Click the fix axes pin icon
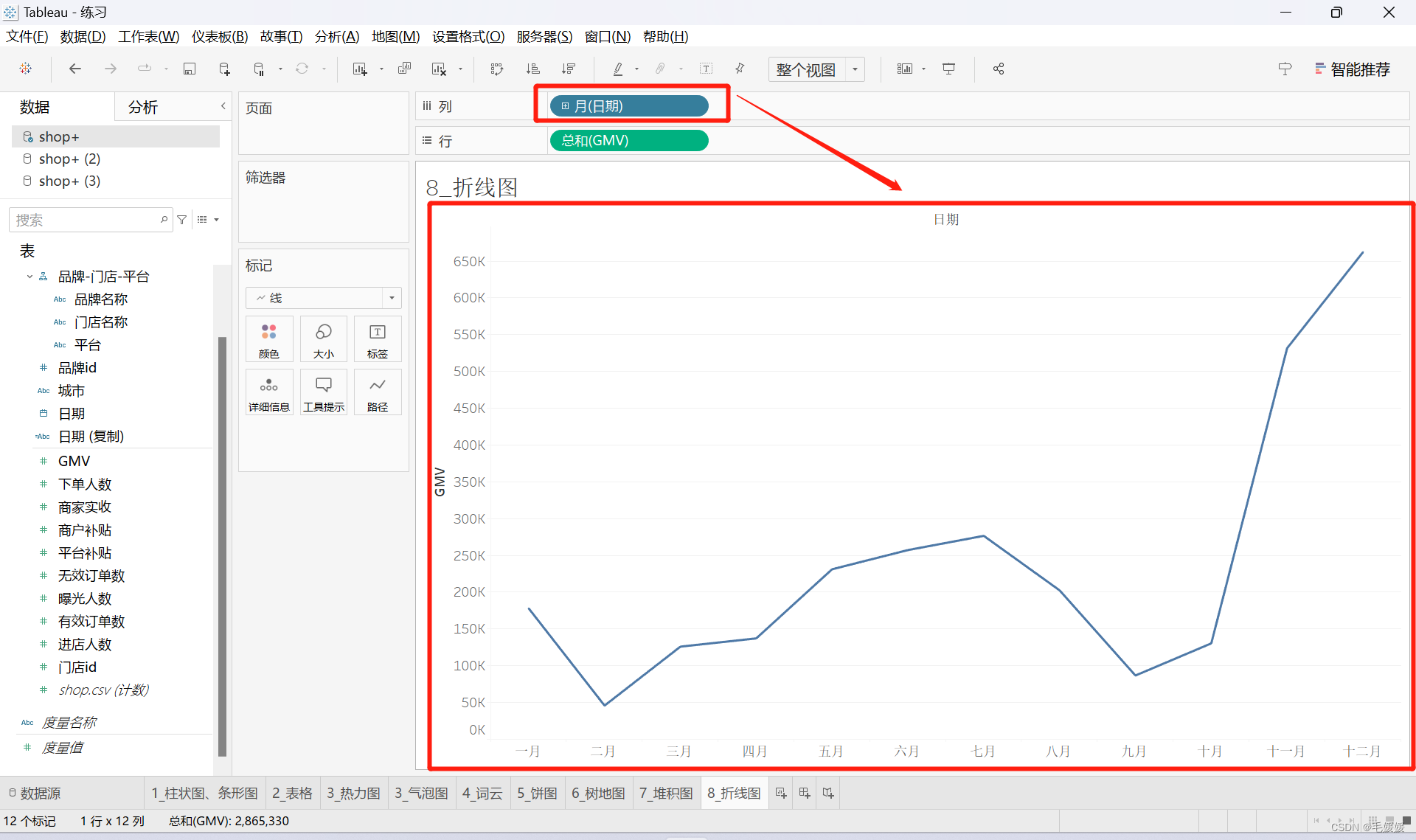The height and width of the screenshot is (840, 1416). [x=740, y=69]
